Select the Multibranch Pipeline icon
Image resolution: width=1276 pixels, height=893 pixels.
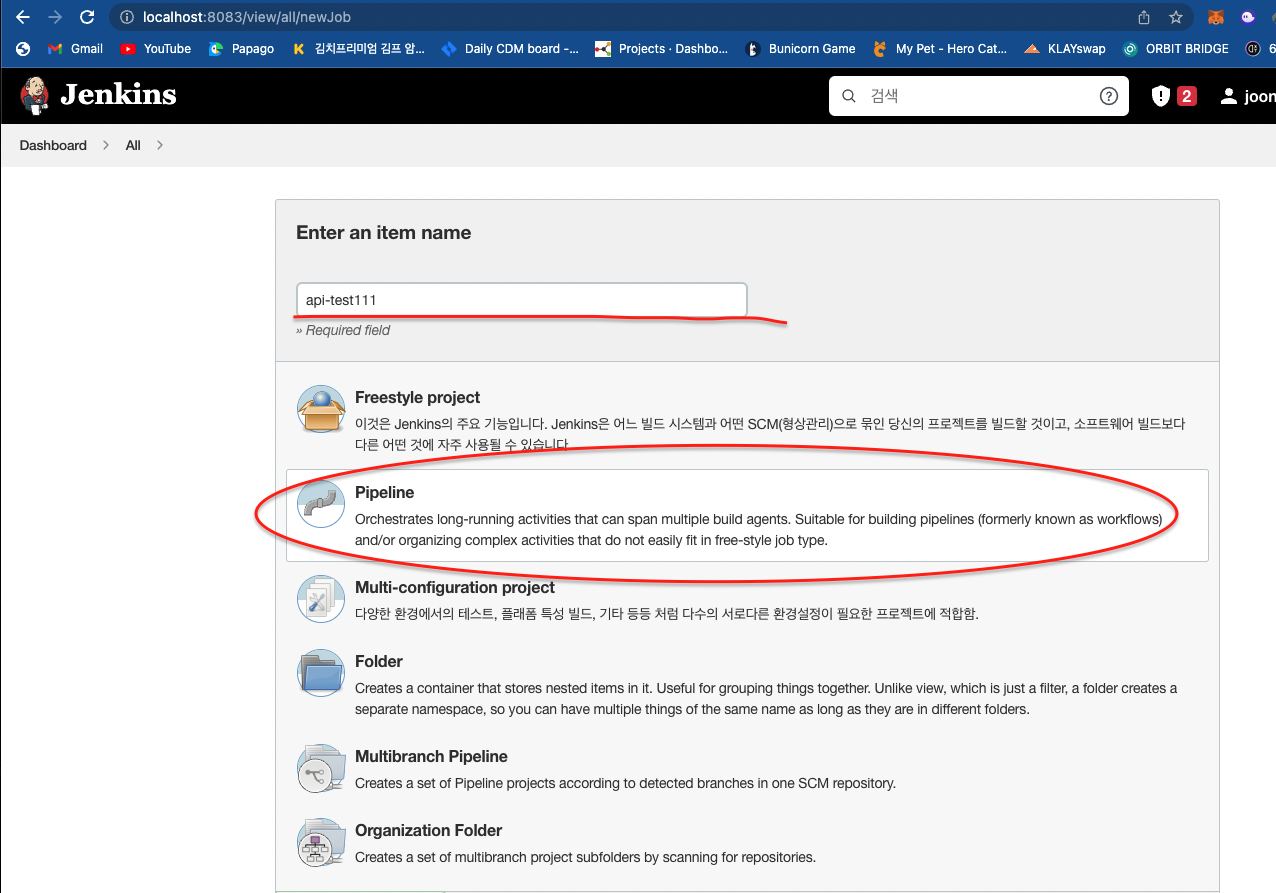coord(321,768)
